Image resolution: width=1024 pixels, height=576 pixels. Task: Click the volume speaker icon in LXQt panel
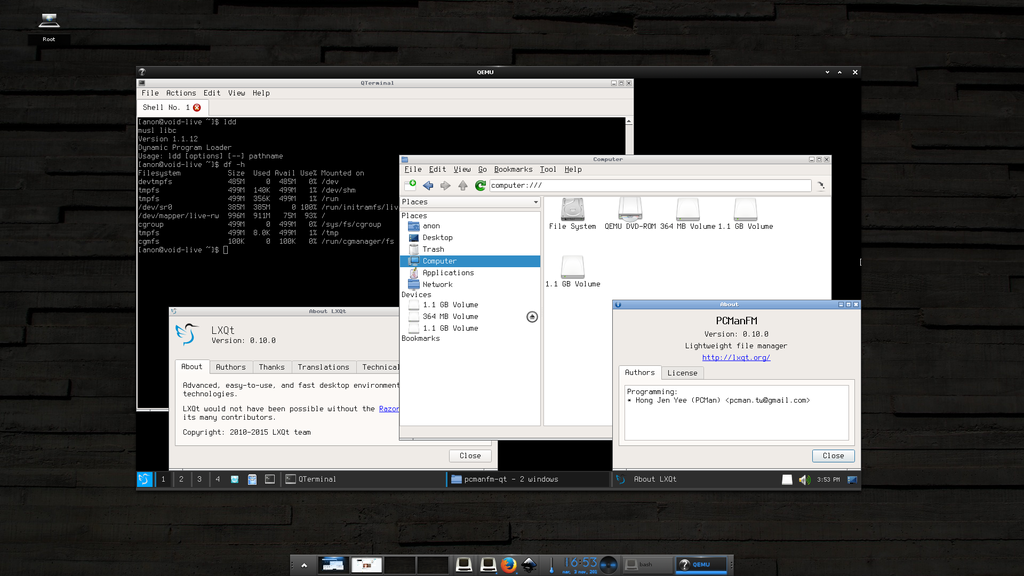803,480
